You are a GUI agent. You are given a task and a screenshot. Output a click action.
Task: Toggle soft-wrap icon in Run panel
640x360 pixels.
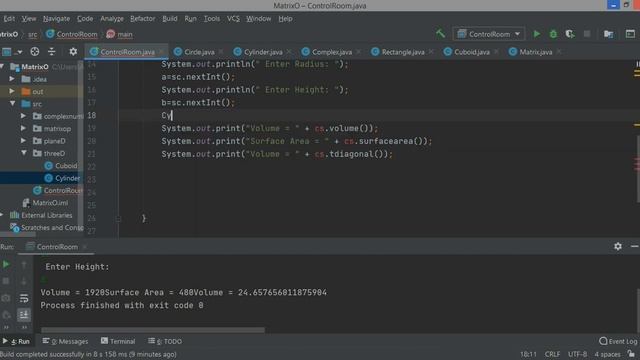click(x=24, y=298)
